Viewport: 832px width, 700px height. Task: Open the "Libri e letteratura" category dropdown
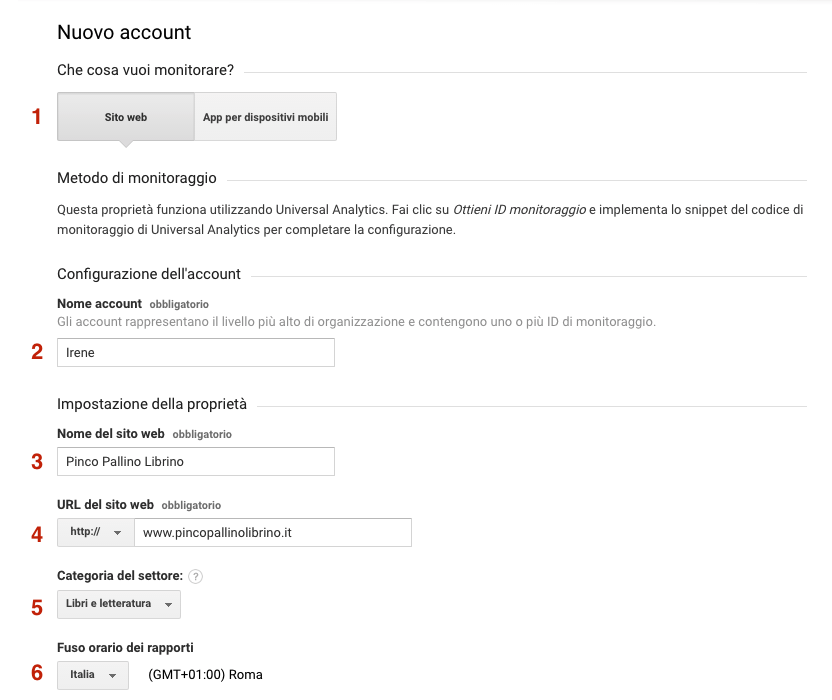point(118,604)
